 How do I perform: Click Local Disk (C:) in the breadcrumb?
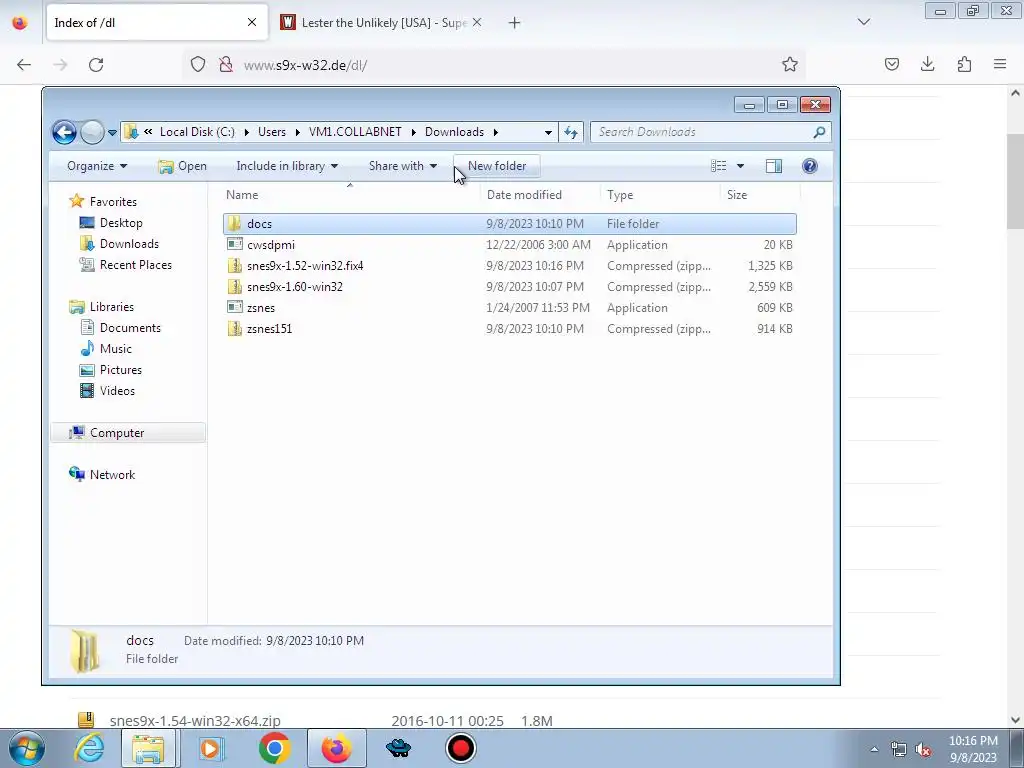click(x=197, y=132)
